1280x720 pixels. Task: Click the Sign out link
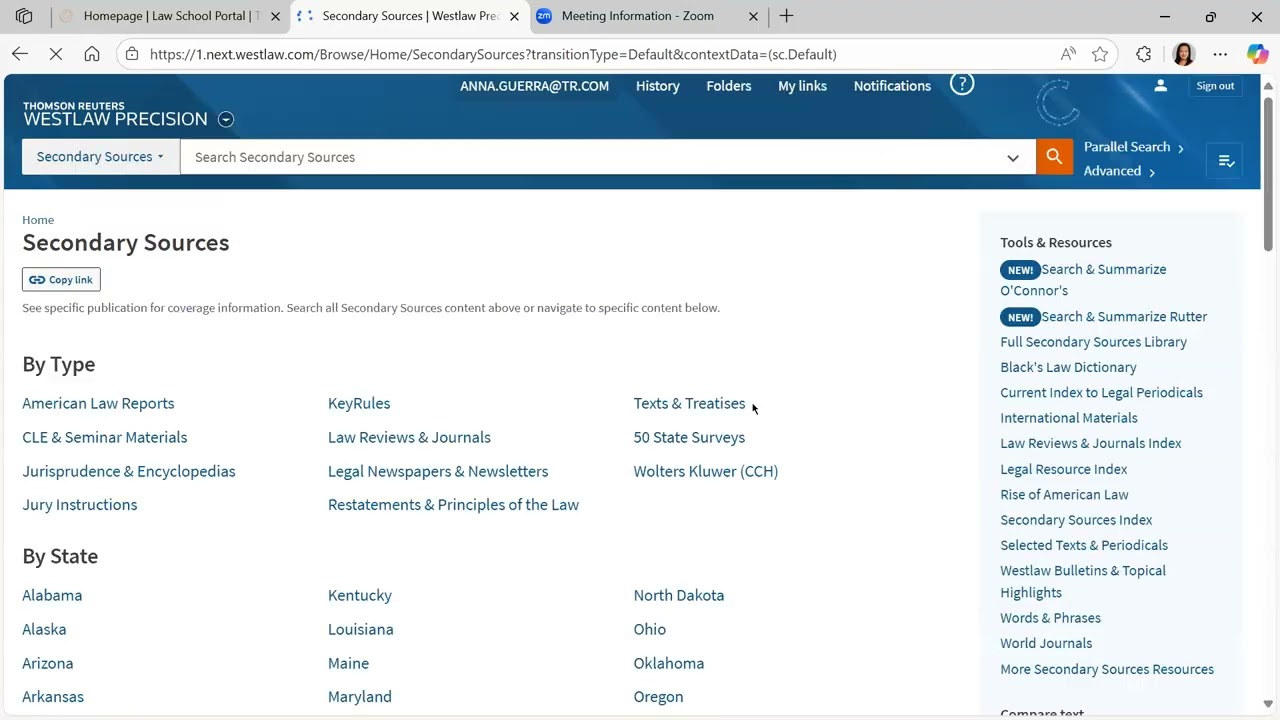(x=1215, y=86)
